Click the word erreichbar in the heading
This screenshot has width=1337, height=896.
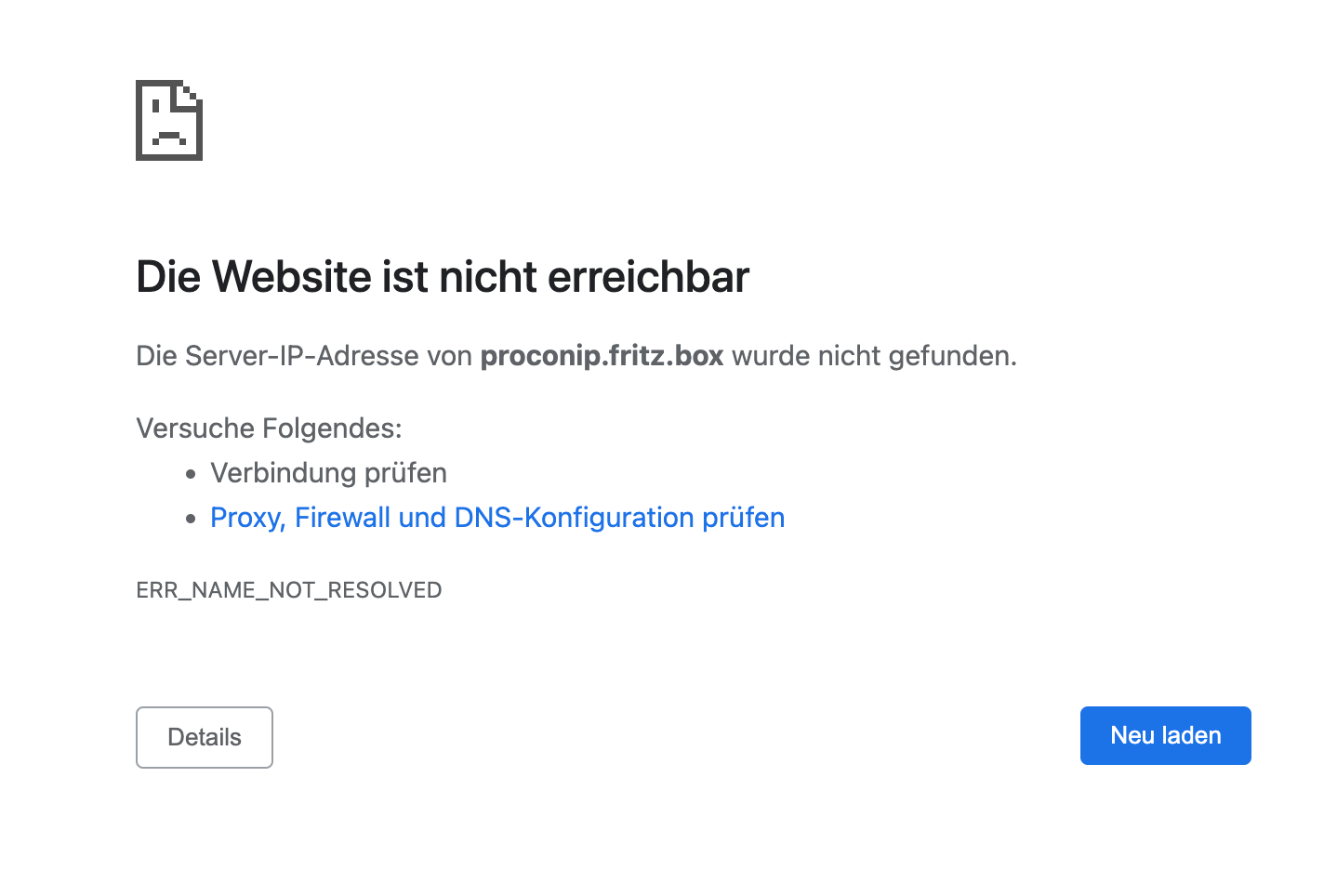648,276
